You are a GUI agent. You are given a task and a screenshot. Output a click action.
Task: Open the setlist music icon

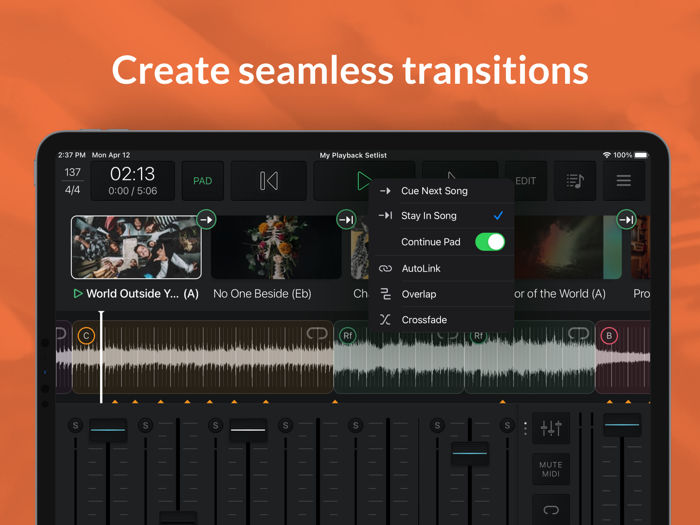point(575,181)
